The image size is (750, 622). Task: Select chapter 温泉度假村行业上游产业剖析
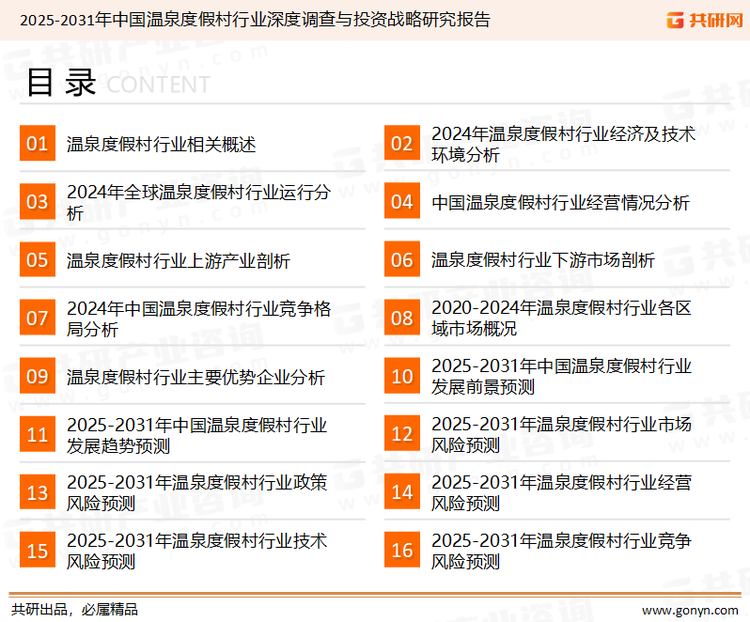tap(178, 261)
